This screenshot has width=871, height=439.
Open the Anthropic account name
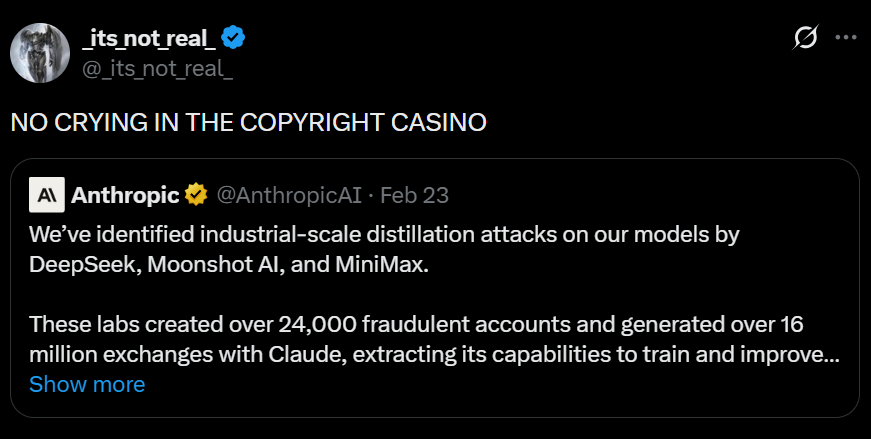(125, 194)
